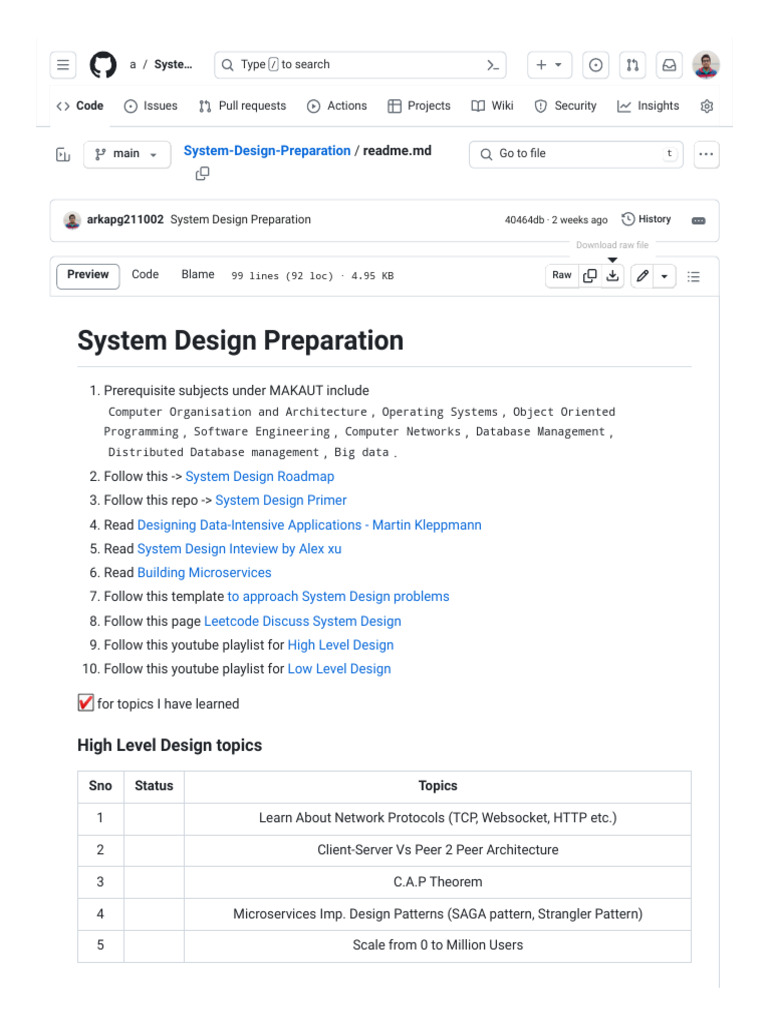Open System Design Roadmap link
The image size is (768, 1024).
[260, 477]
